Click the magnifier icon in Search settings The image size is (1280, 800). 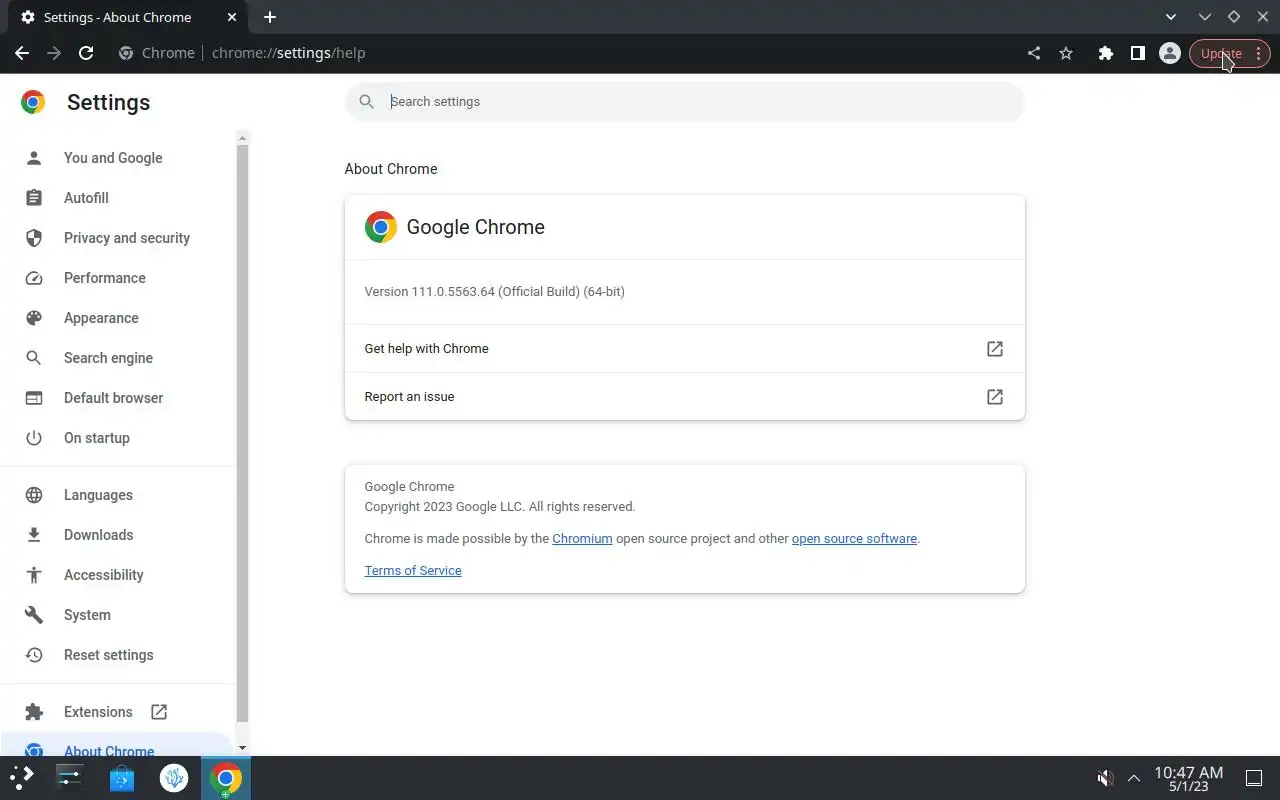[366, 101]
